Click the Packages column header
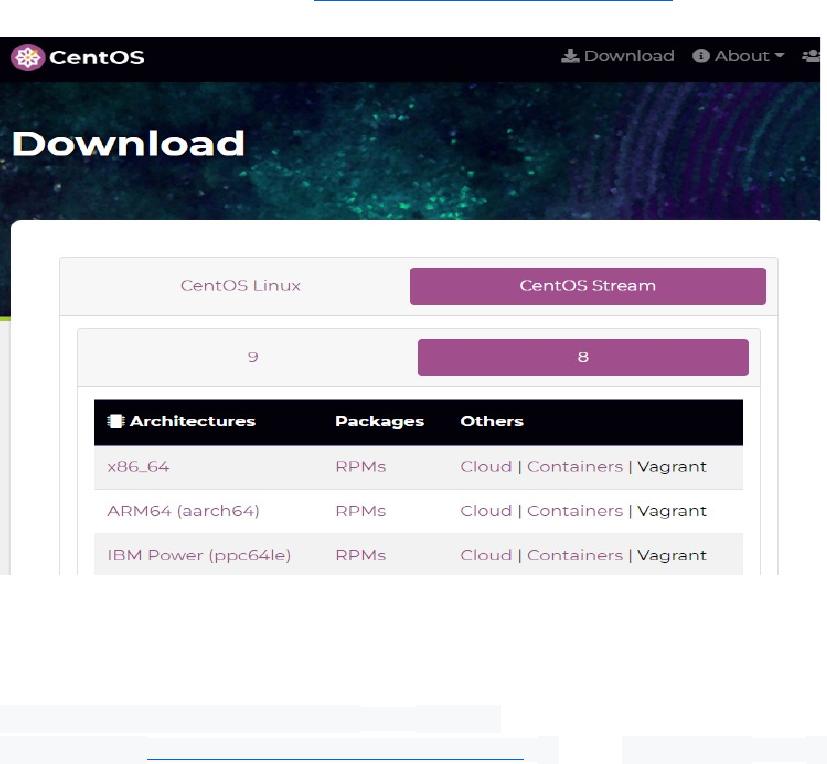Viewport: 827px width, 764px height. click(379, 421)
